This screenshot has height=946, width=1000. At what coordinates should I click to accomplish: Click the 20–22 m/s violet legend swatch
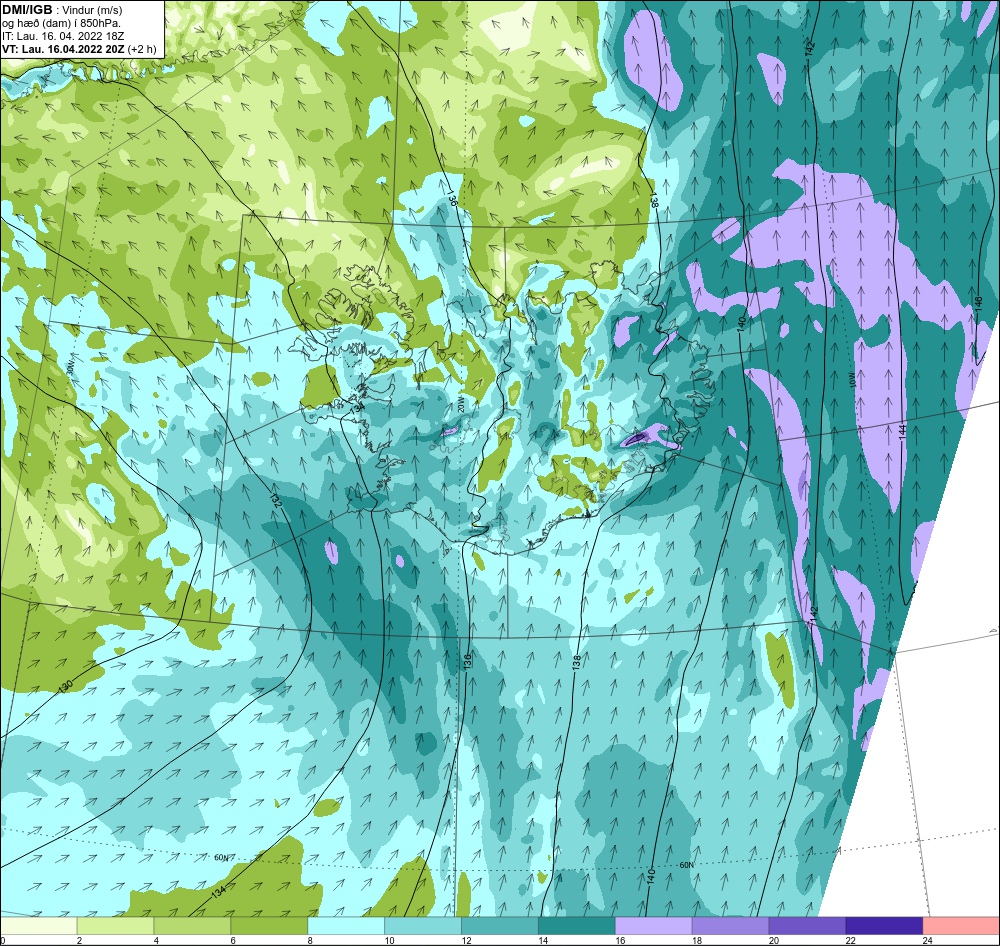point(807,925)
